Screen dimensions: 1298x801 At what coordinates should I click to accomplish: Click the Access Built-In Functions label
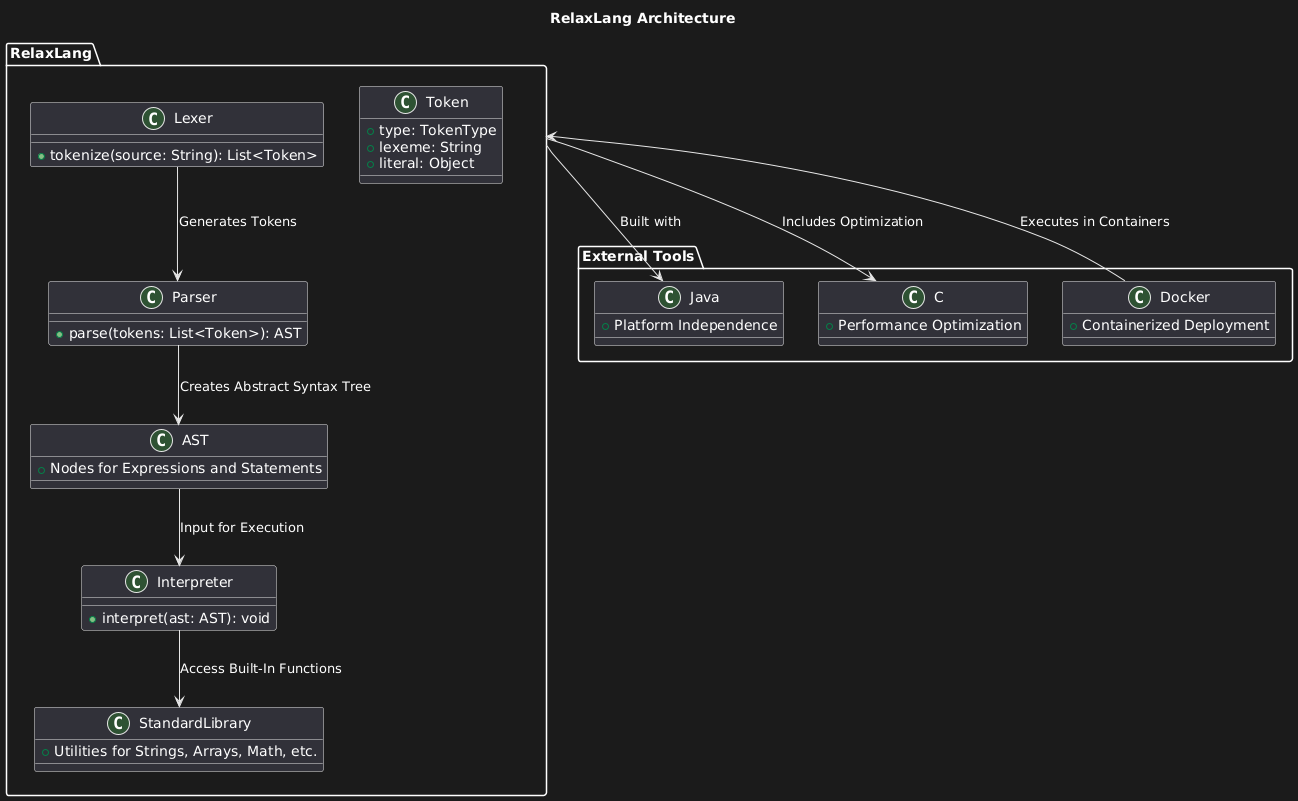[x=261, y=668]
